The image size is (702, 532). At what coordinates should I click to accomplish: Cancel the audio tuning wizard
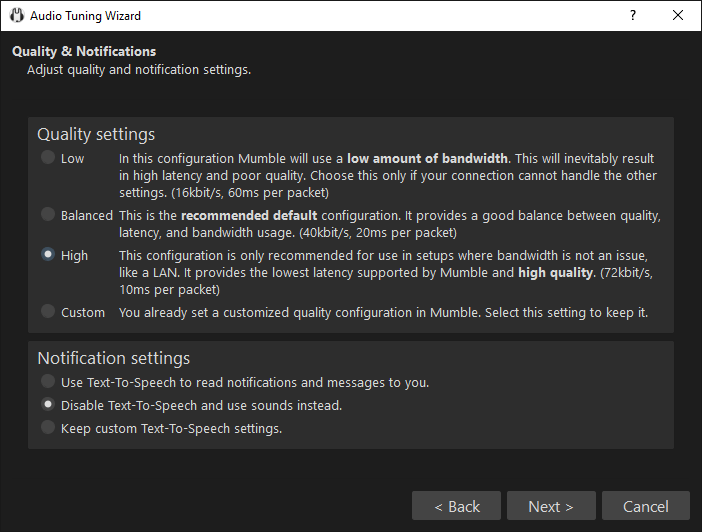[x=645, y=506]
